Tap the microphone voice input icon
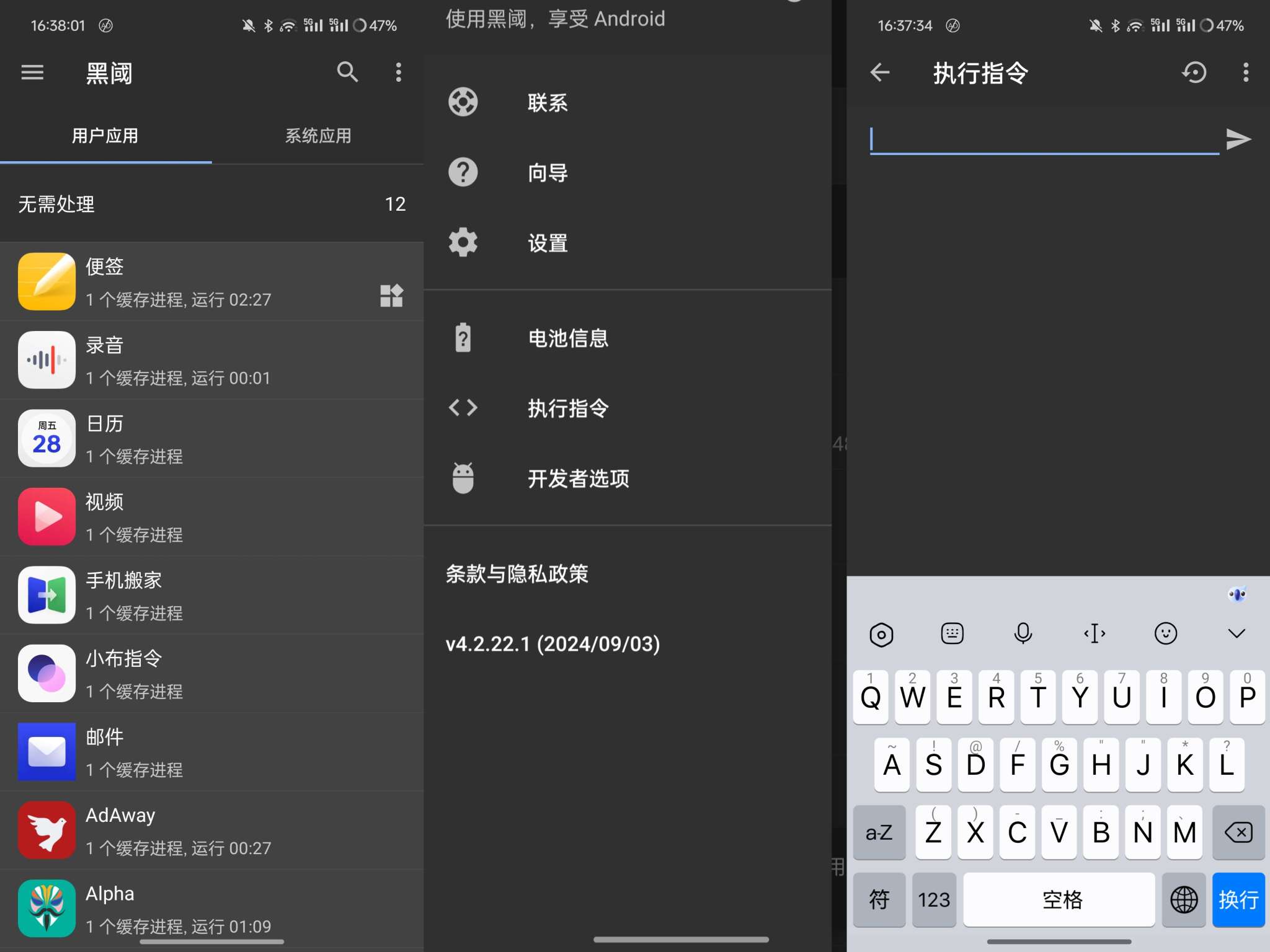Screen dimensions: 1270x952 pos(1023,633)
